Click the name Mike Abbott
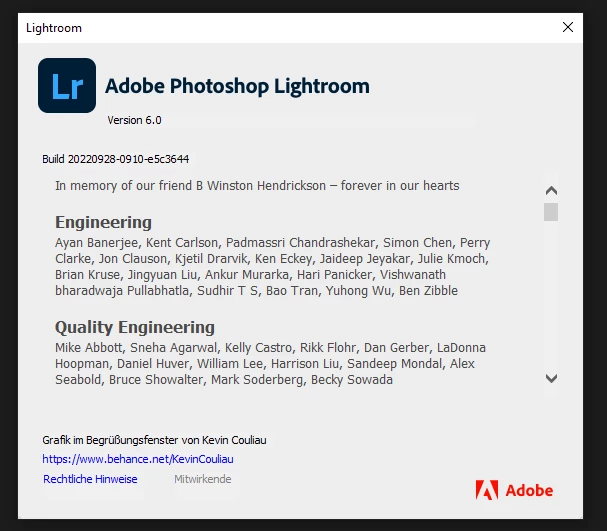 89,348
